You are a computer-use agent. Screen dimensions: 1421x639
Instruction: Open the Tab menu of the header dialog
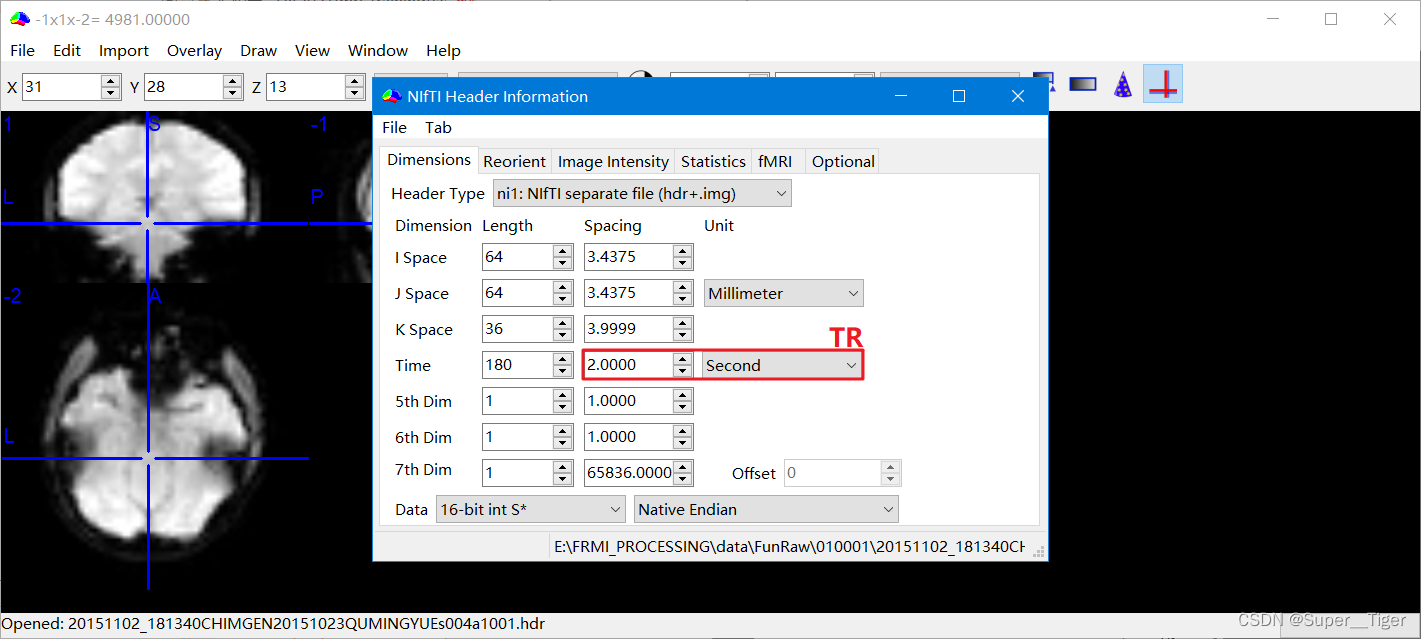(x=438, y=127)
